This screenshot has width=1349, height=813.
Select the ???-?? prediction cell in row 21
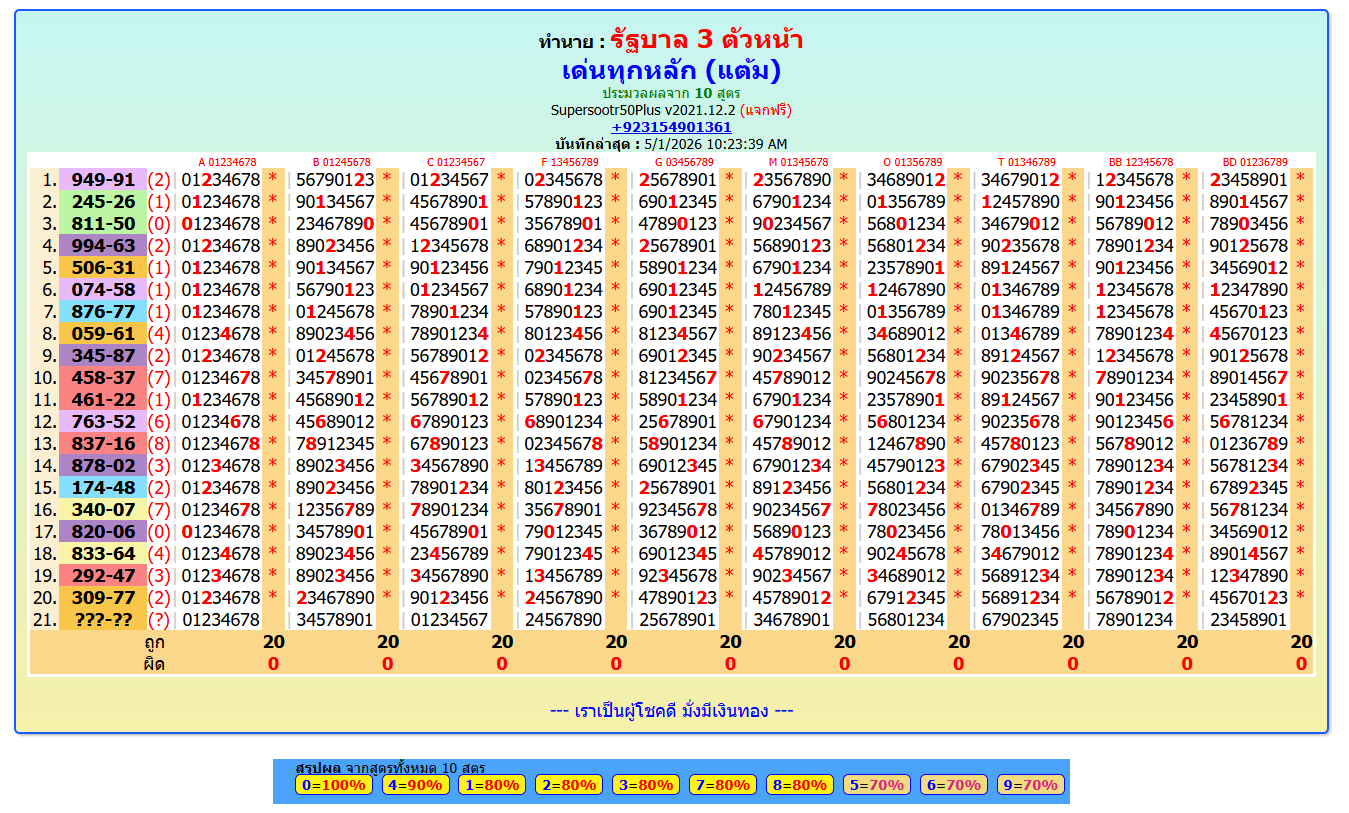pos(103,620)
